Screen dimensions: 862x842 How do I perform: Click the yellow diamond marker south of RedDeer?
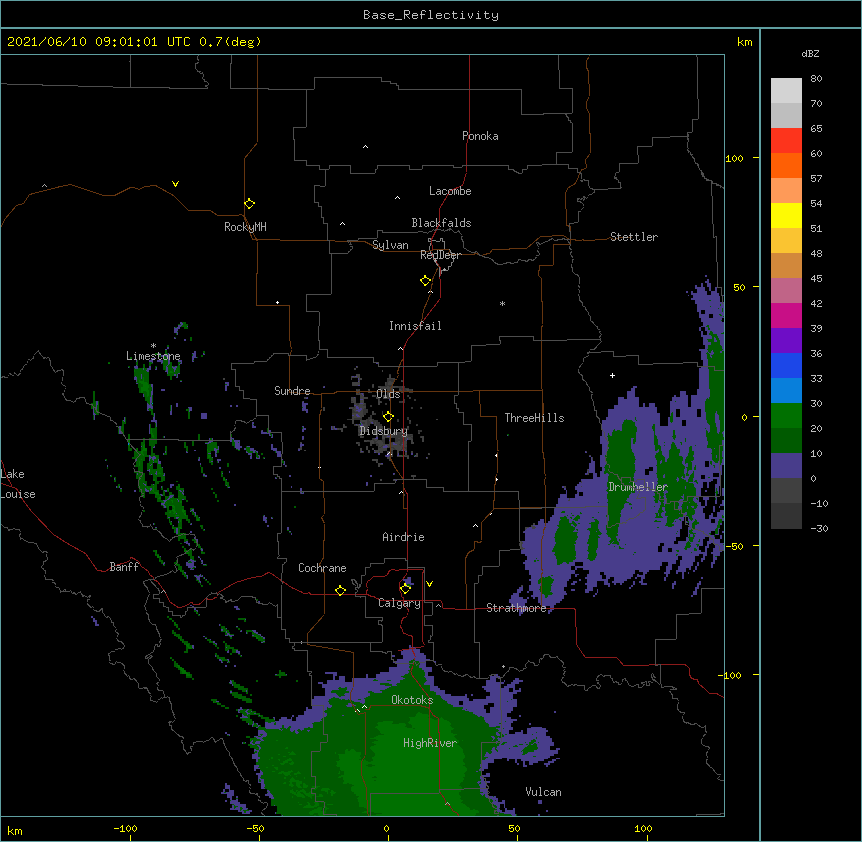(x=425, y=281)
